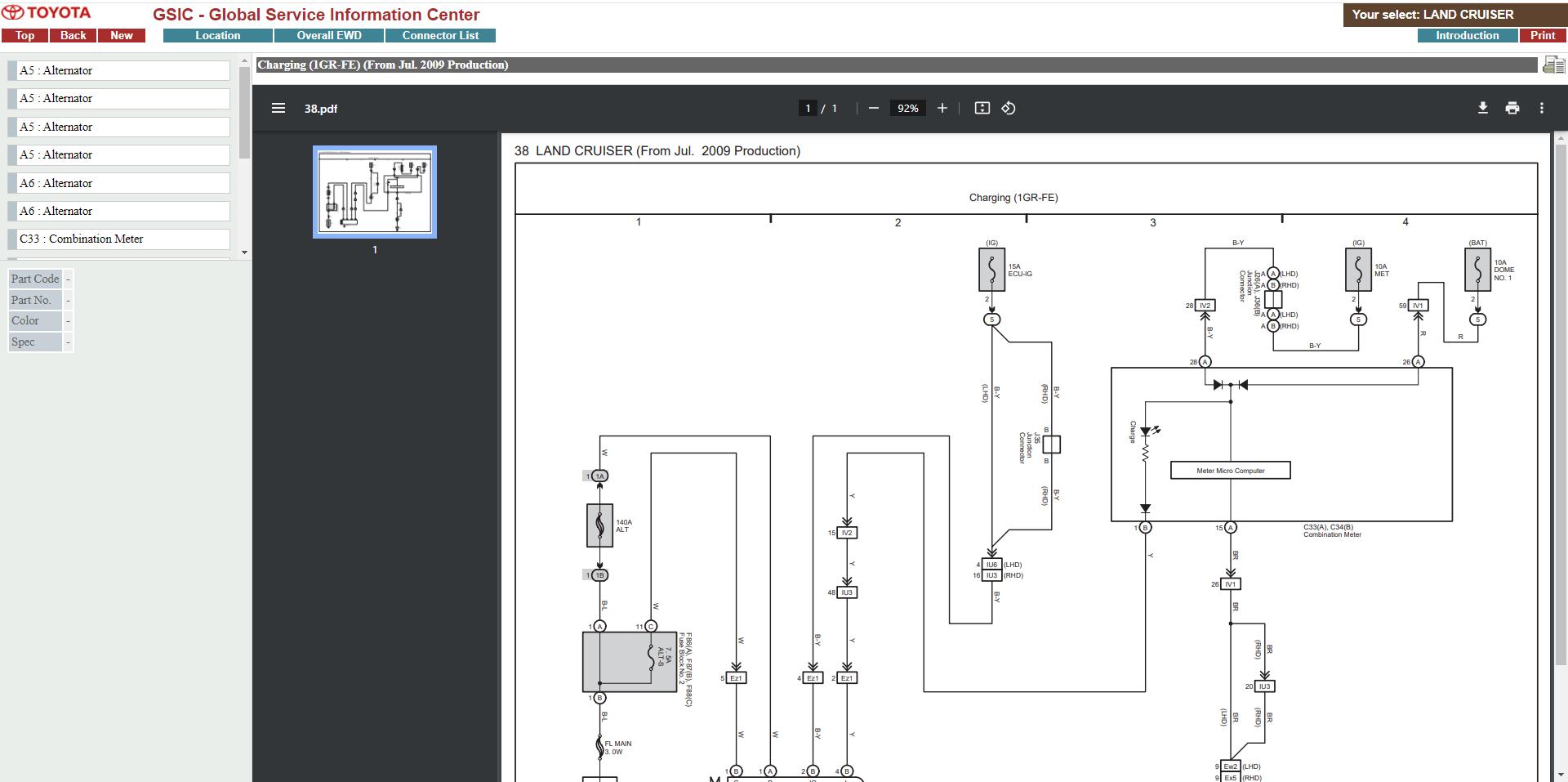1568x782 pixels.
Task: Zoom in with the plus icon
Action: 942,108
